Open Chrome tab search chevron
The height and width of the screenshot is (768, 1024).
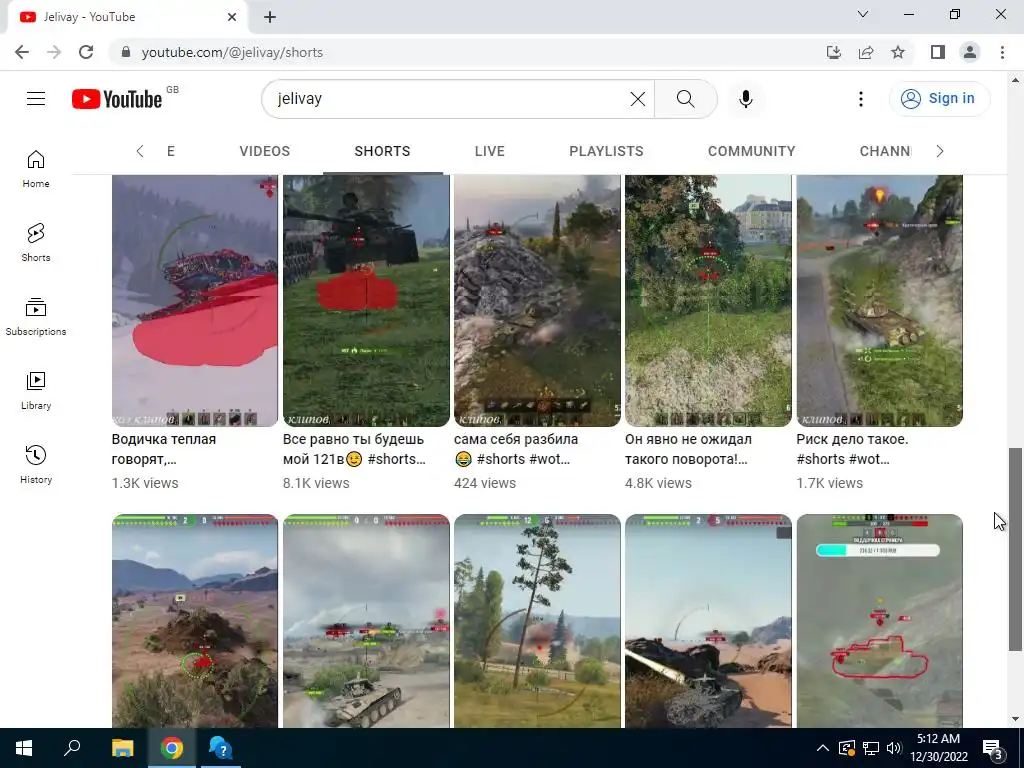tap(863, 14)
